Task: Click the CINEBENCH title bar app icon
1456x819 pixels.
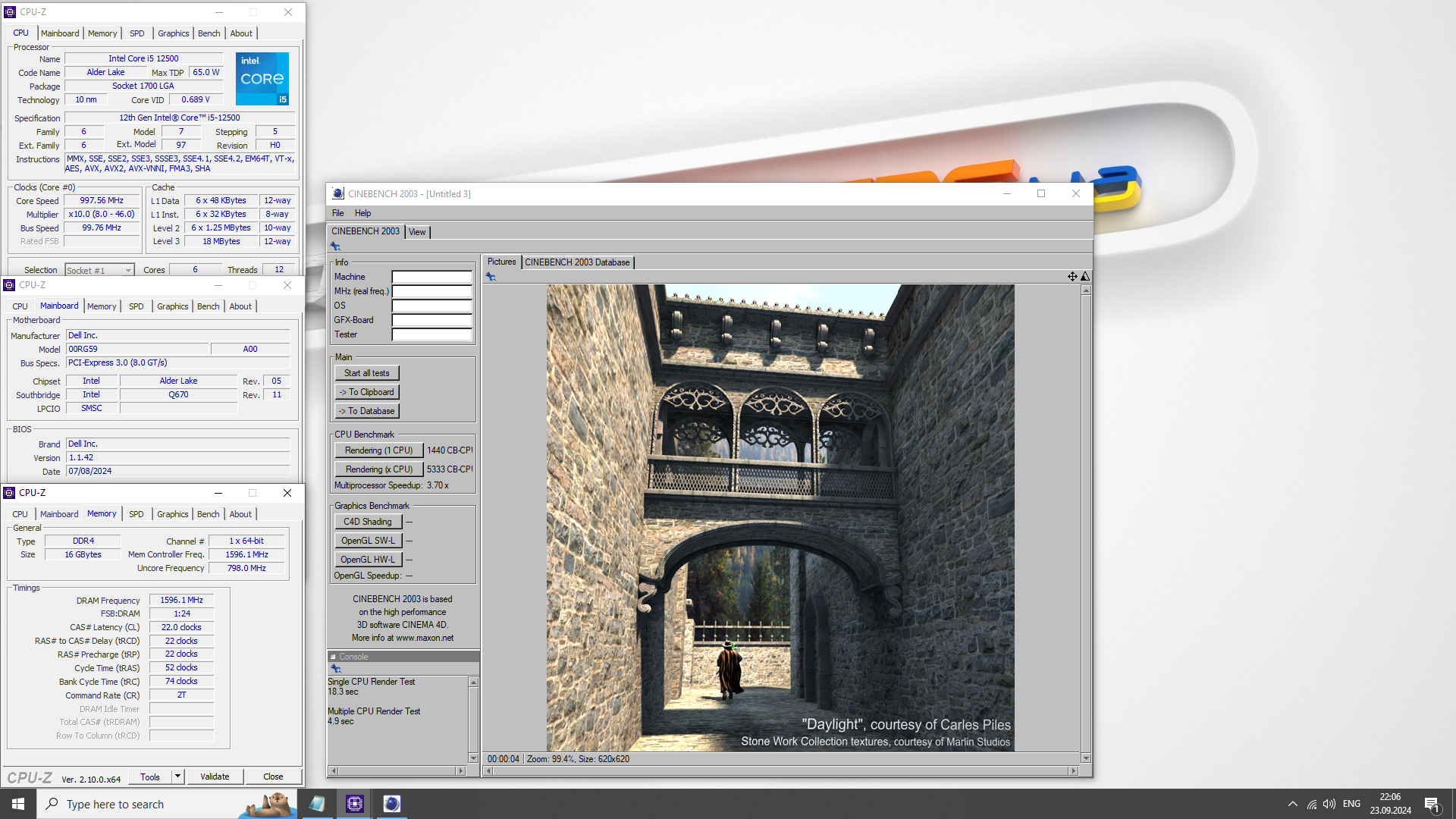Action: 338,194
